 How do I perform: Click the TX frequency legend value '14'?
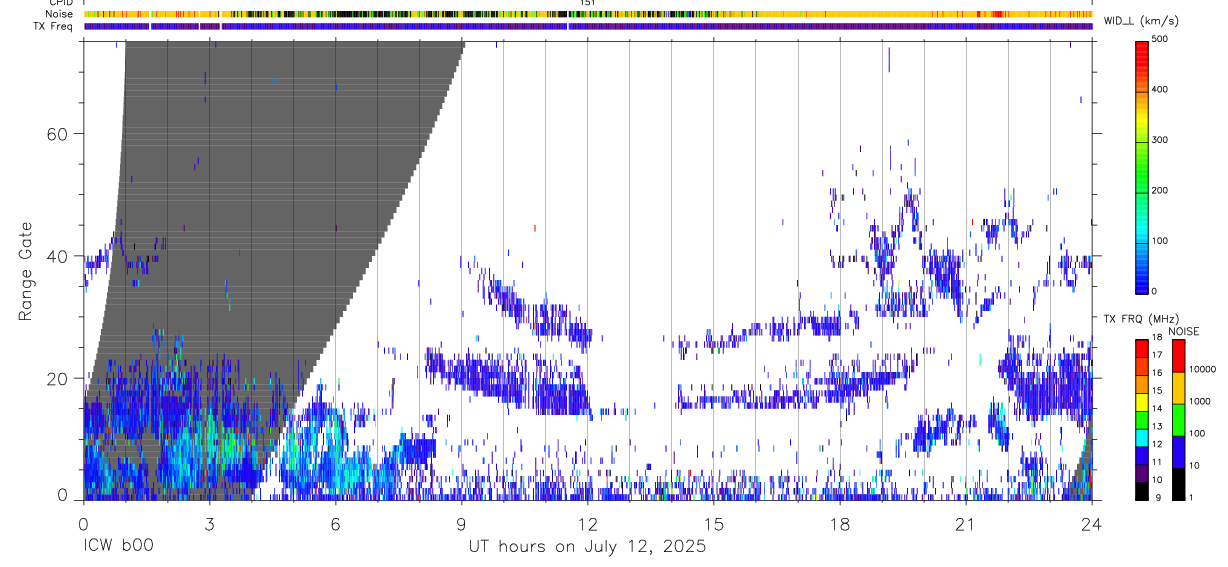click(1157, 409)
